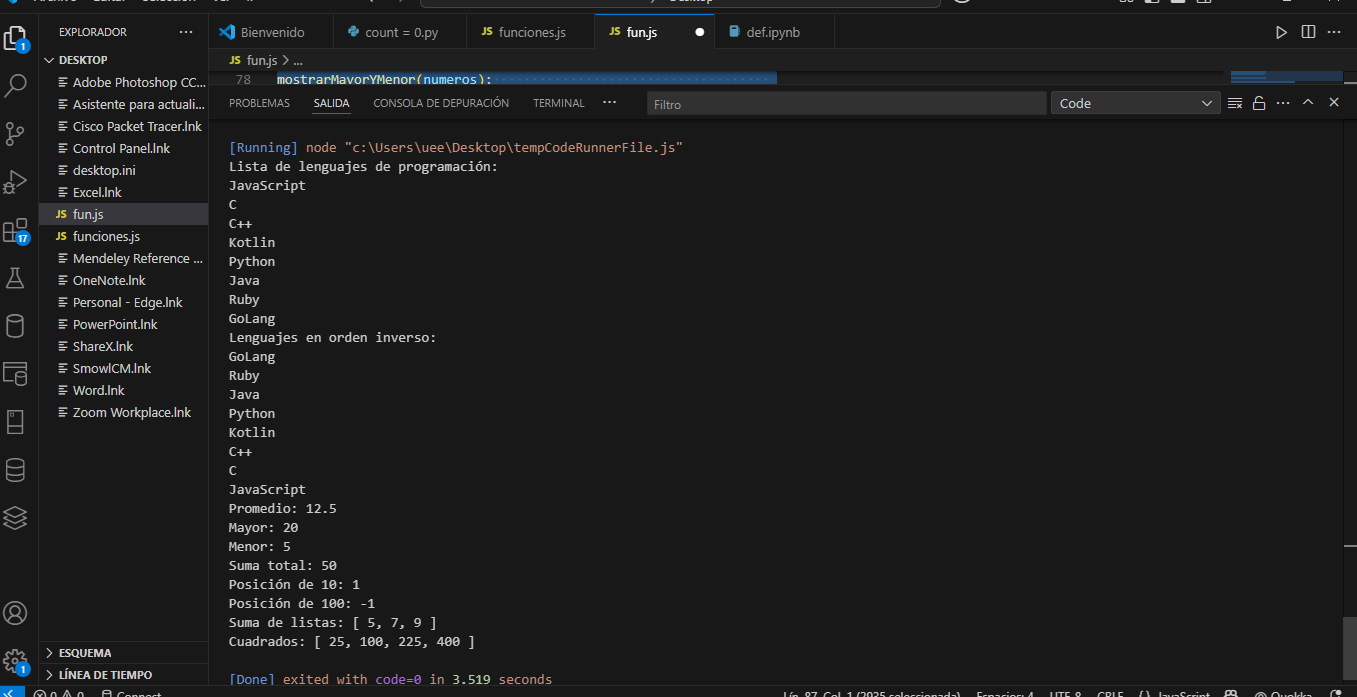1357x697 pixels.
Task: Open the Search view in activity bar
Action: point(15,86)
